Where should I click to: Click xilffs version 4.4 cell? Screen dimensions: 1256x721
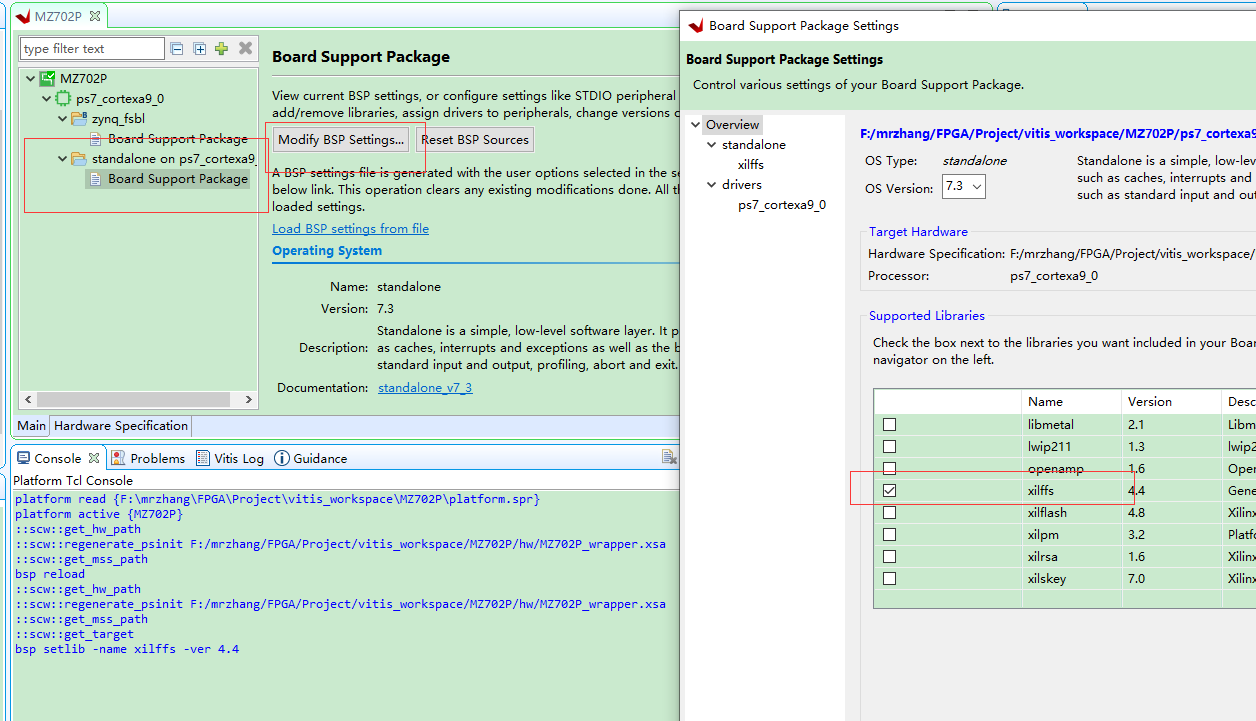click(1172, 490)
